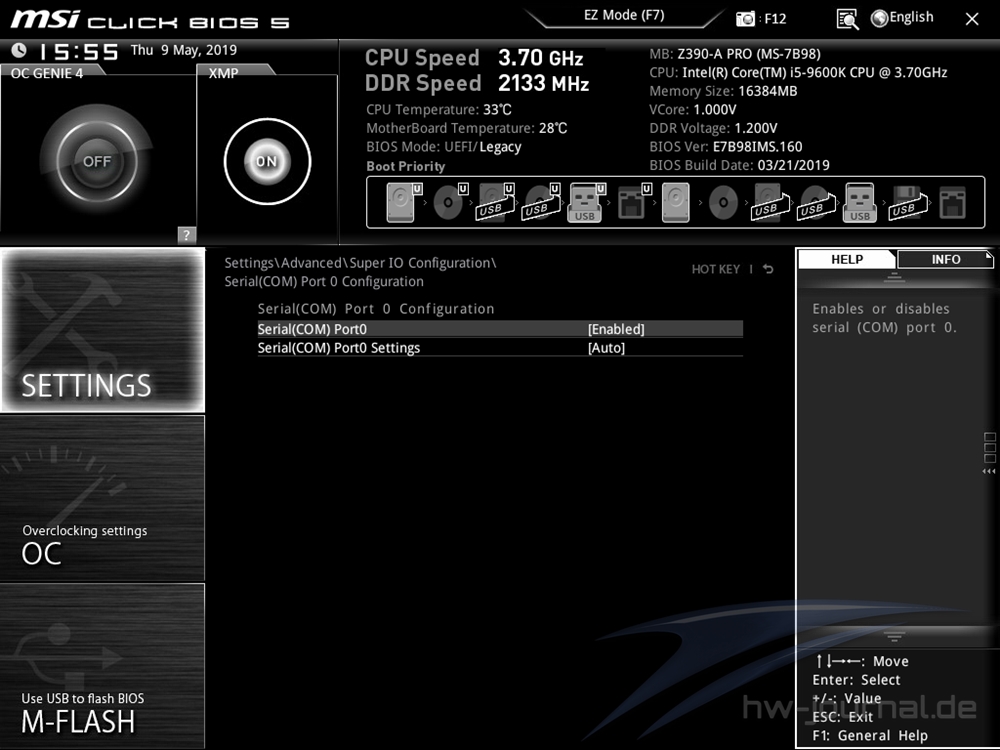The width and height of the screenshot is (1000, 750).
Task: Open Serial(COM) Port0 Settings Auto value
Action: click(606, 348)
